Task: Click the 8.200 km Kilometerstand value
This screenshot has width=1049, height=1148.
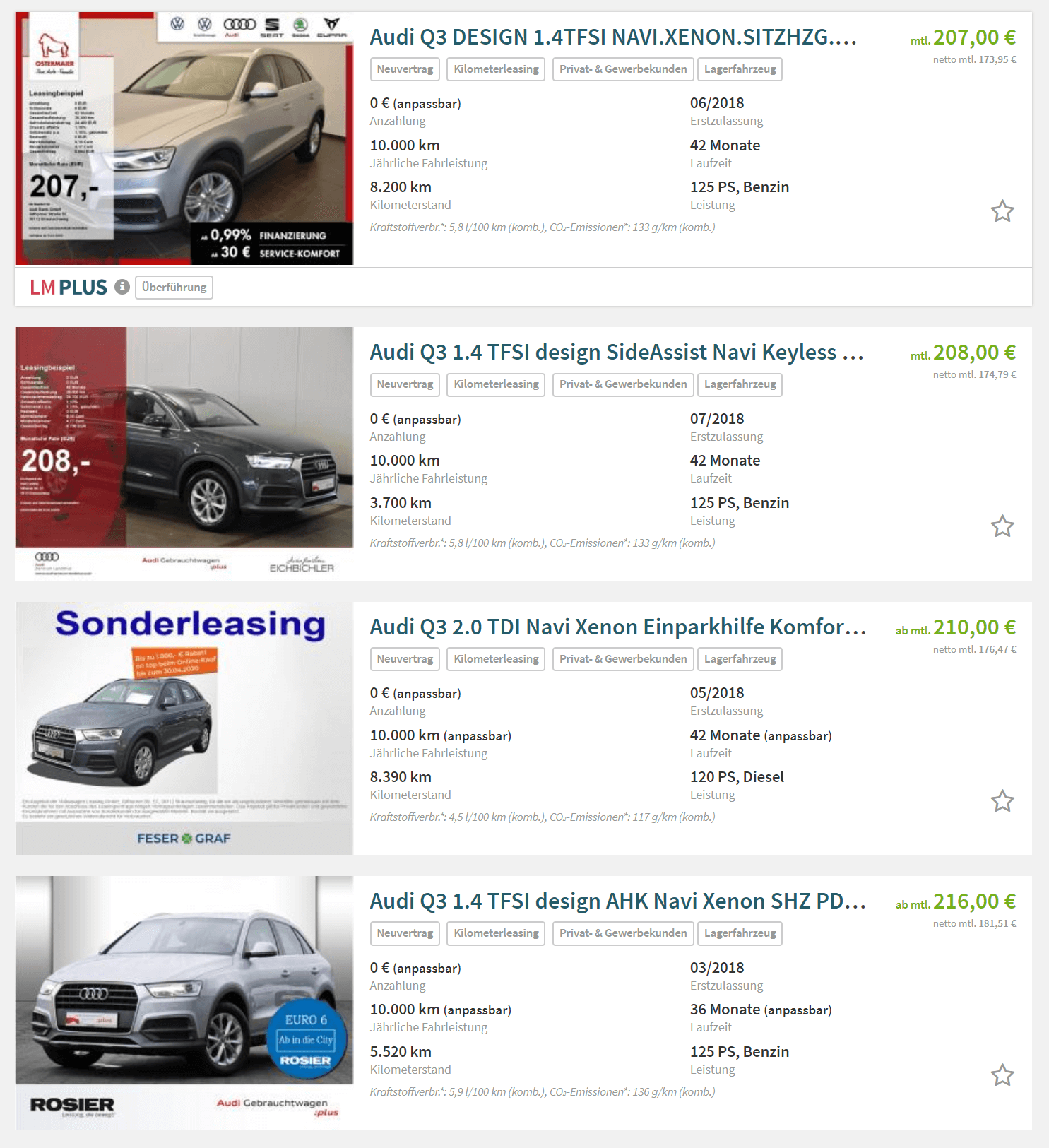Action: 401,187
